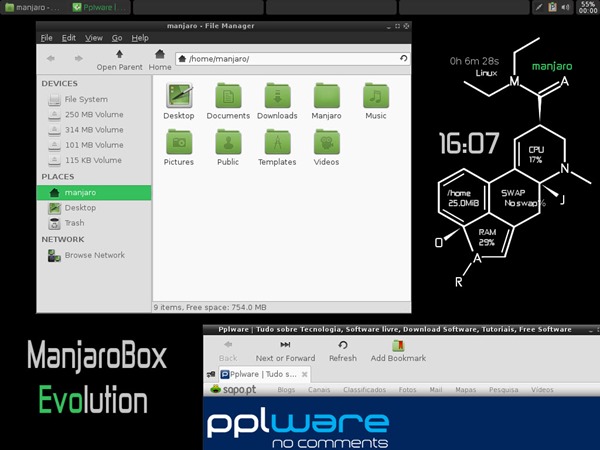Open the View menu

(x=94, y=38)
